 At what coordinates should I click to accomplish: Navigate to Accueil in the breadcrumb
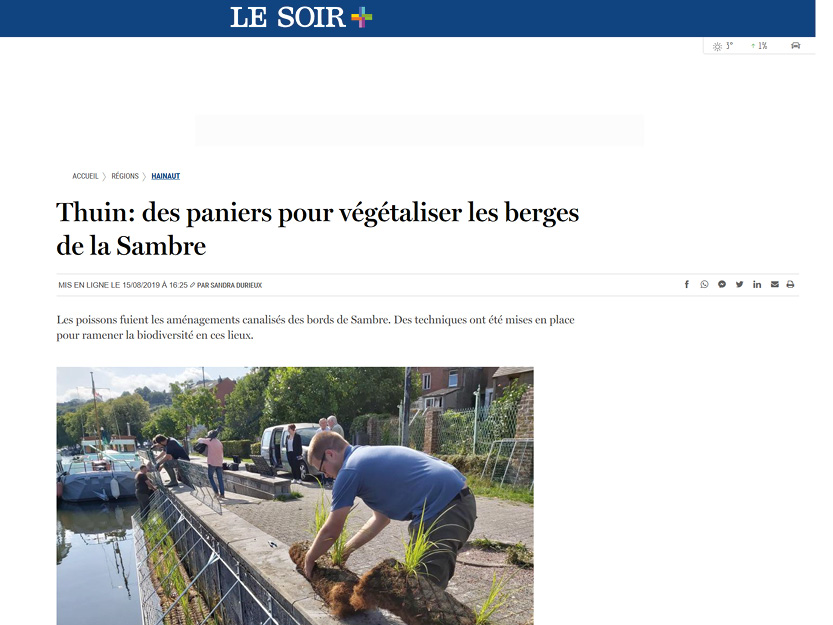(x=85, y=176)
